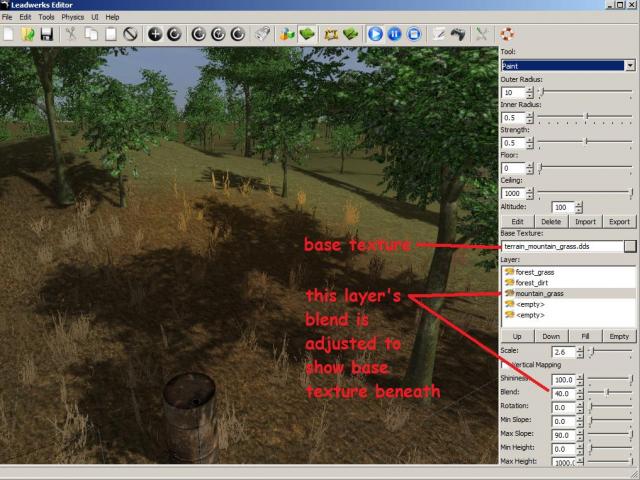The image size is (640, 480).
Task: Click the Outer Radius value field
Action: coord(511,92)
